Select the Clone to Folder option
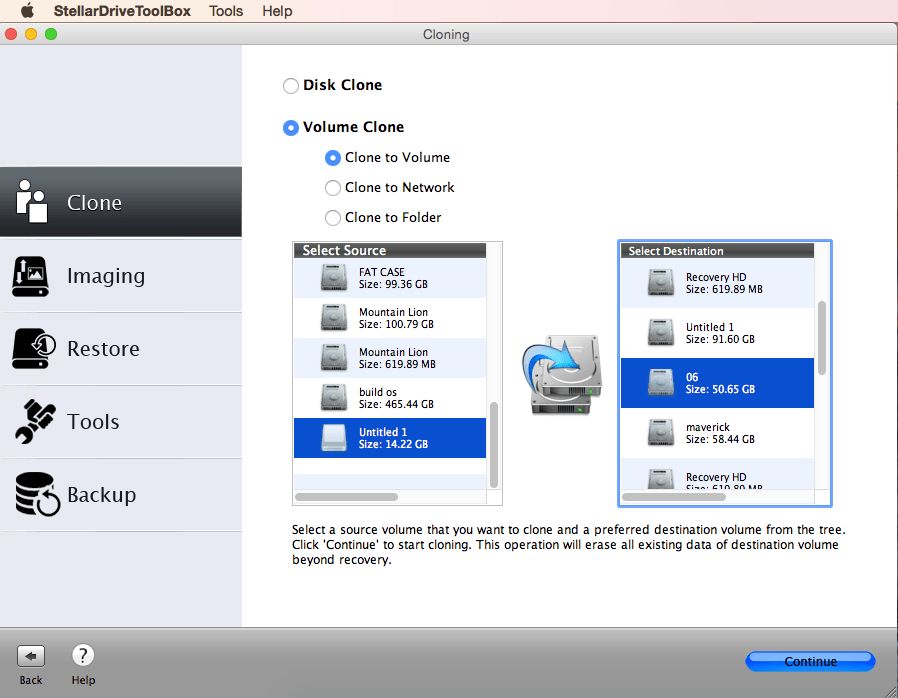 coord(332,217)
